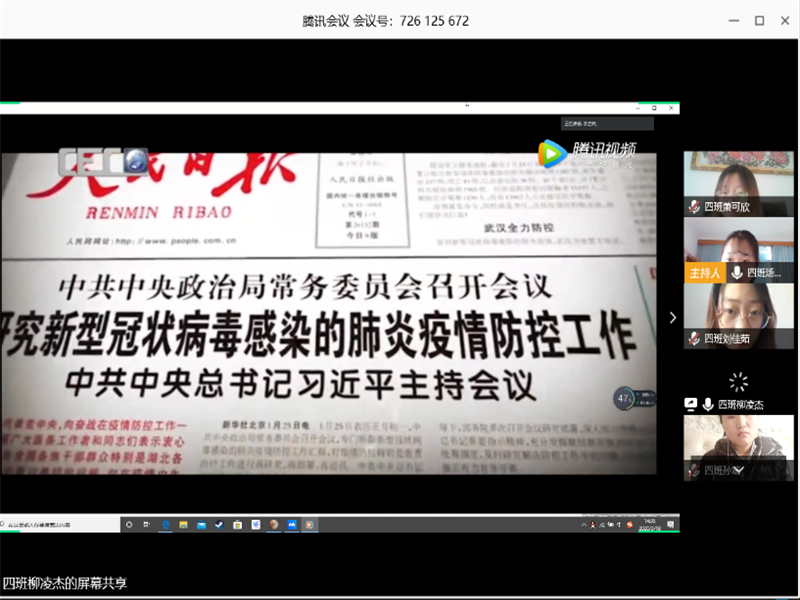Collapse the participant video panel with the right arrow
The image size is (800, 600).
click(x=673, y=317)
